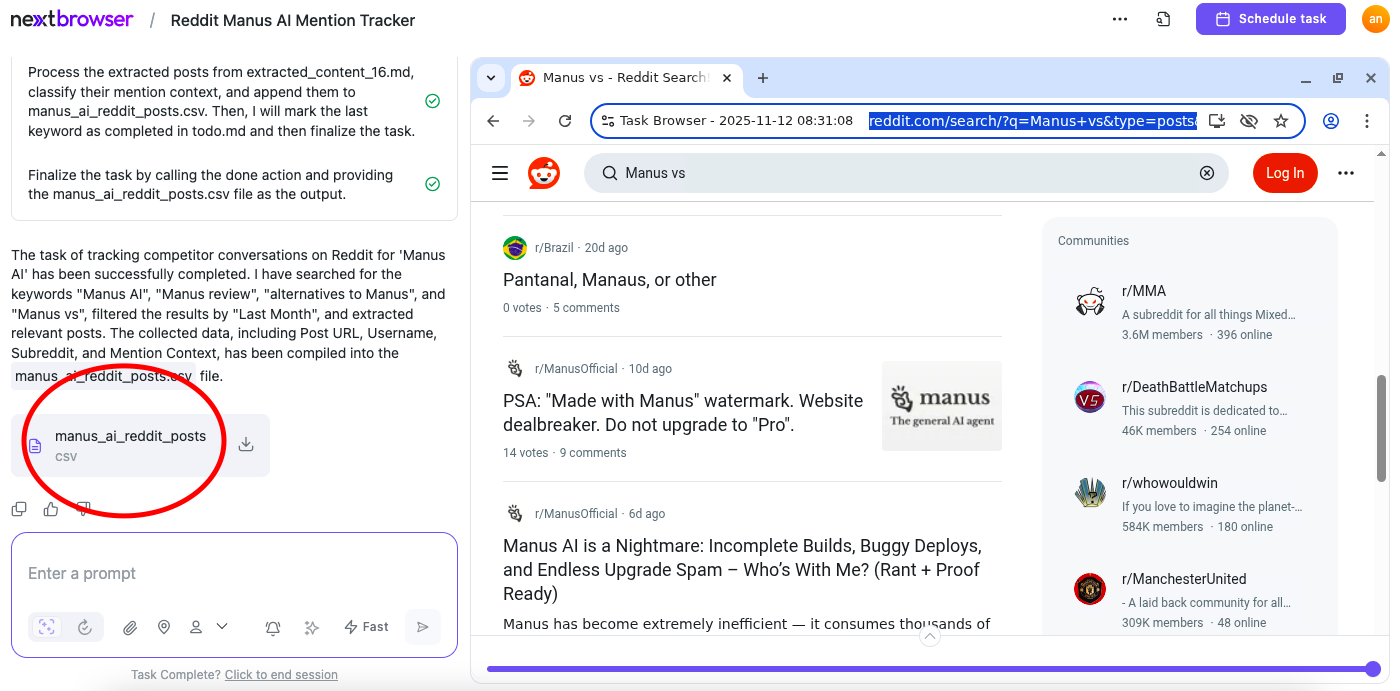Copy the response with the copy icon

[19, 509]
